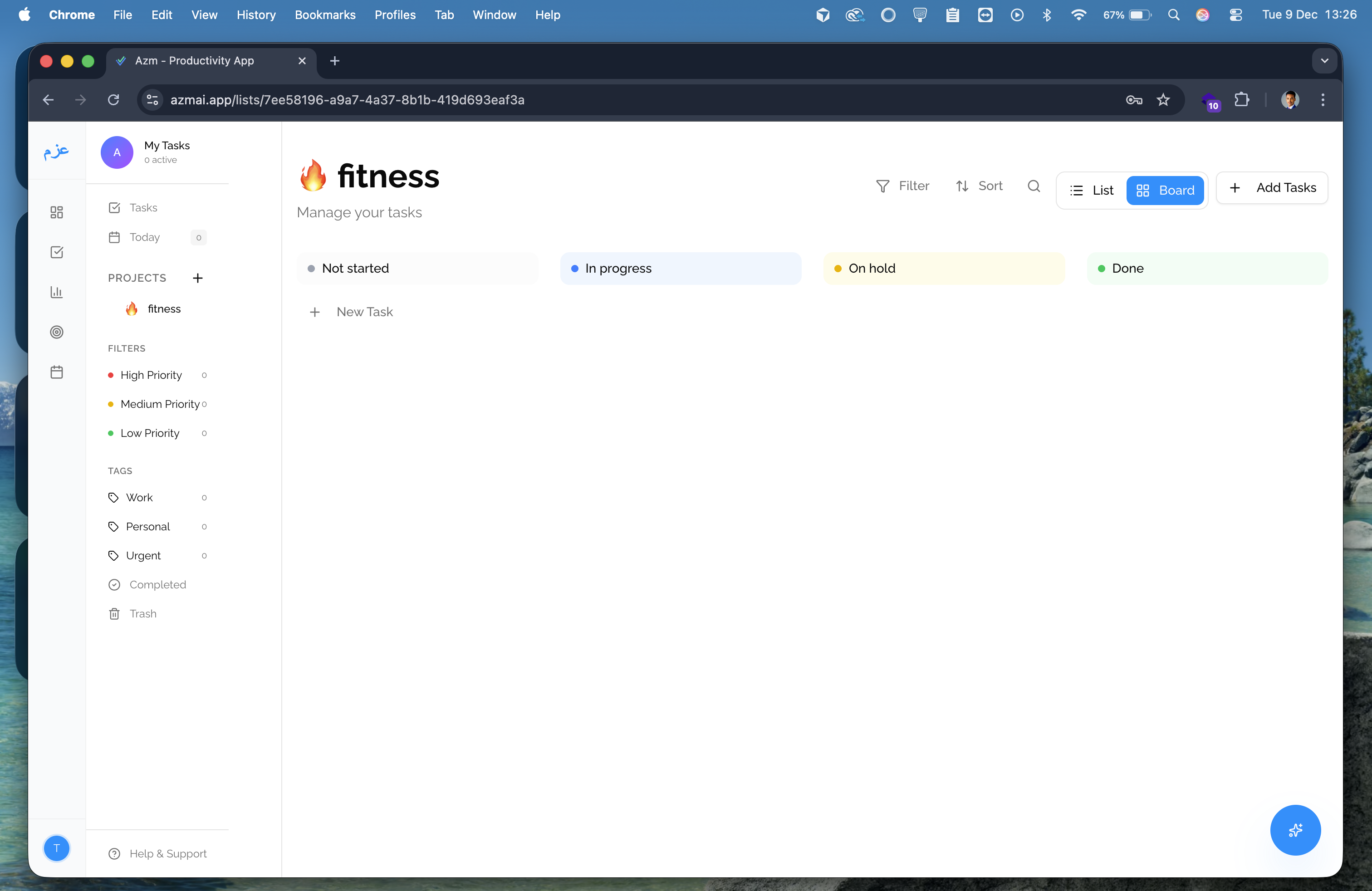Open the calendar icon in left rail
Screen dimensions: 1372x891
[57, 372]
